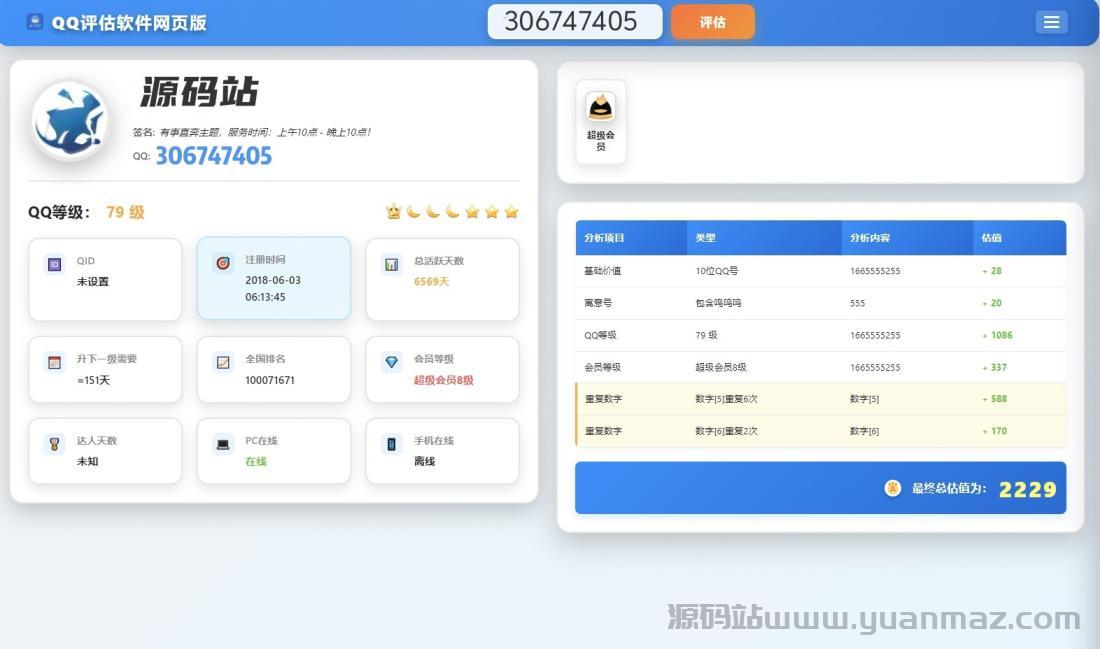Click the 10位QQ号 cell

click(x=716, y=270)
